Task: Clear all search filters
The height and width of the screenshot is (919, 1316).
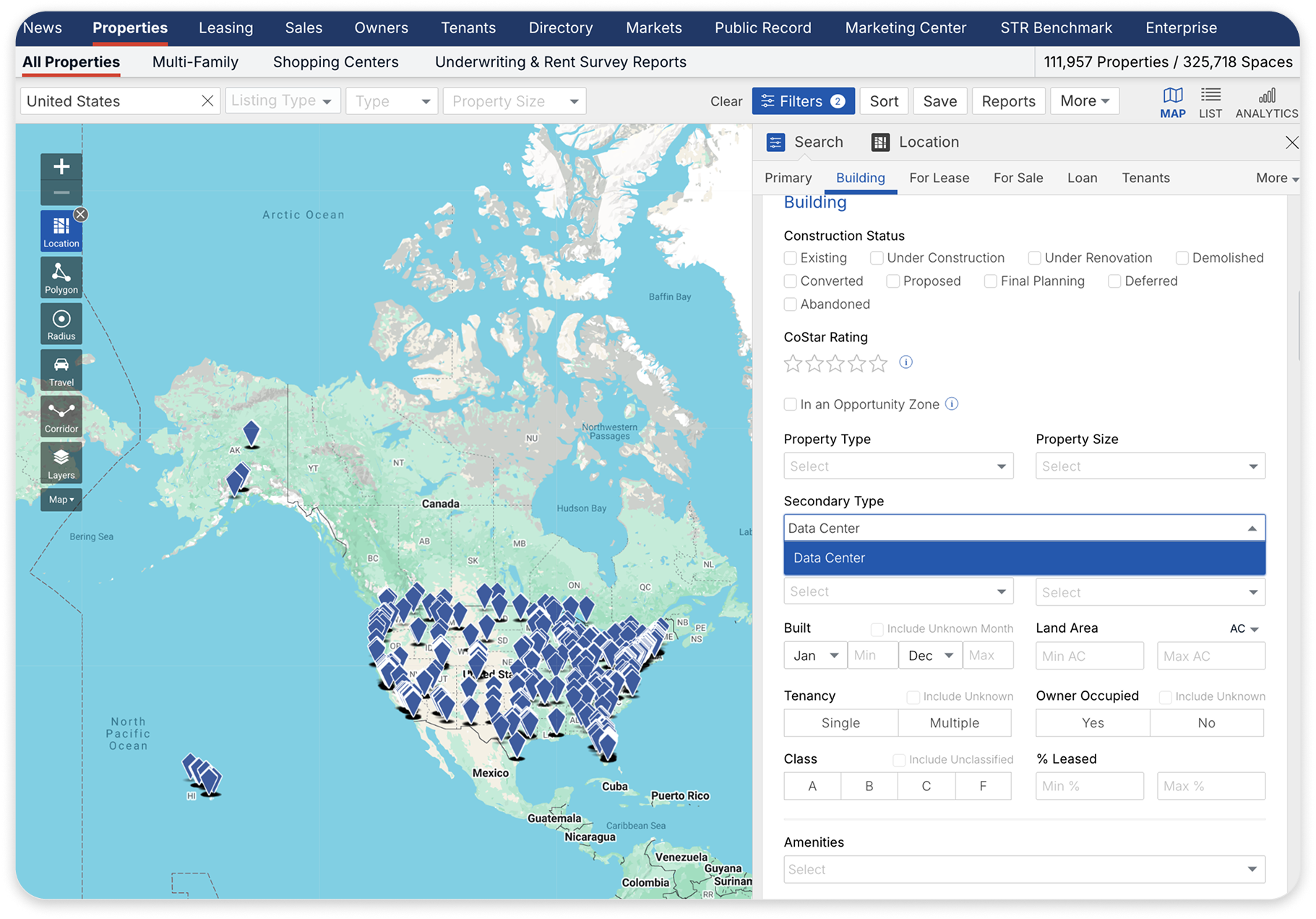Action: pyautogui.click(x=725, y=101)
